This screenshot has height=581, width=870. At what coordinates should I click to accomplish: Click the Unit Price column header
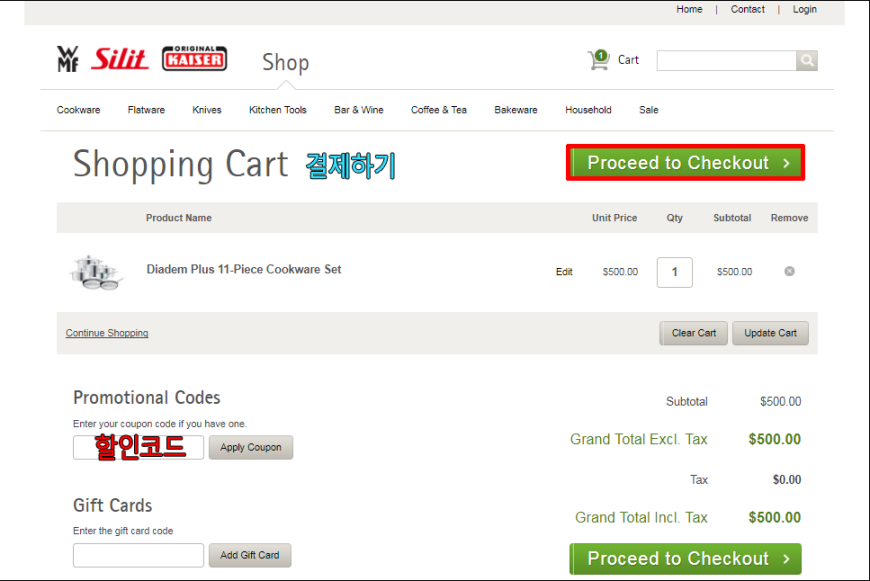pyautogui.click(x=614, y=218)
